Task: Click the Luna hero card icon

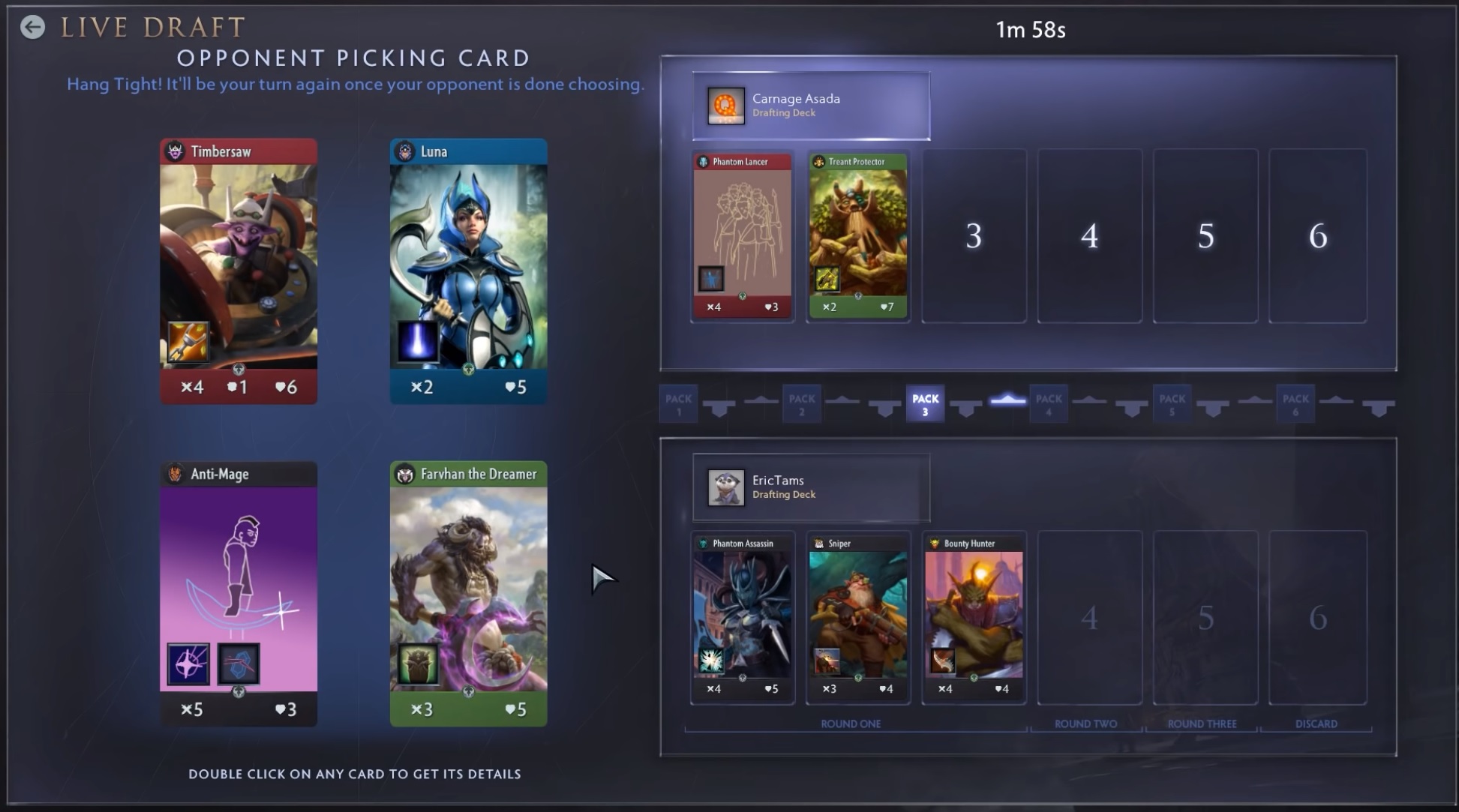Action: click(x=405, y=152)
